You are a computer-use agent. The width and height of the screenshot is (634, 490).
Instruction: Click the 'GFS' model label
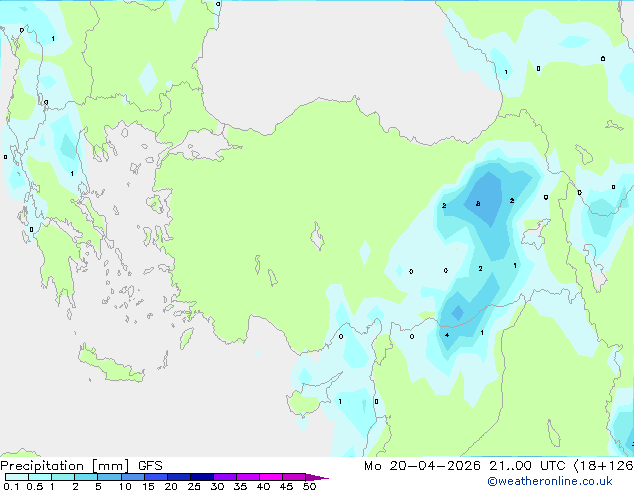click(150, 466)
